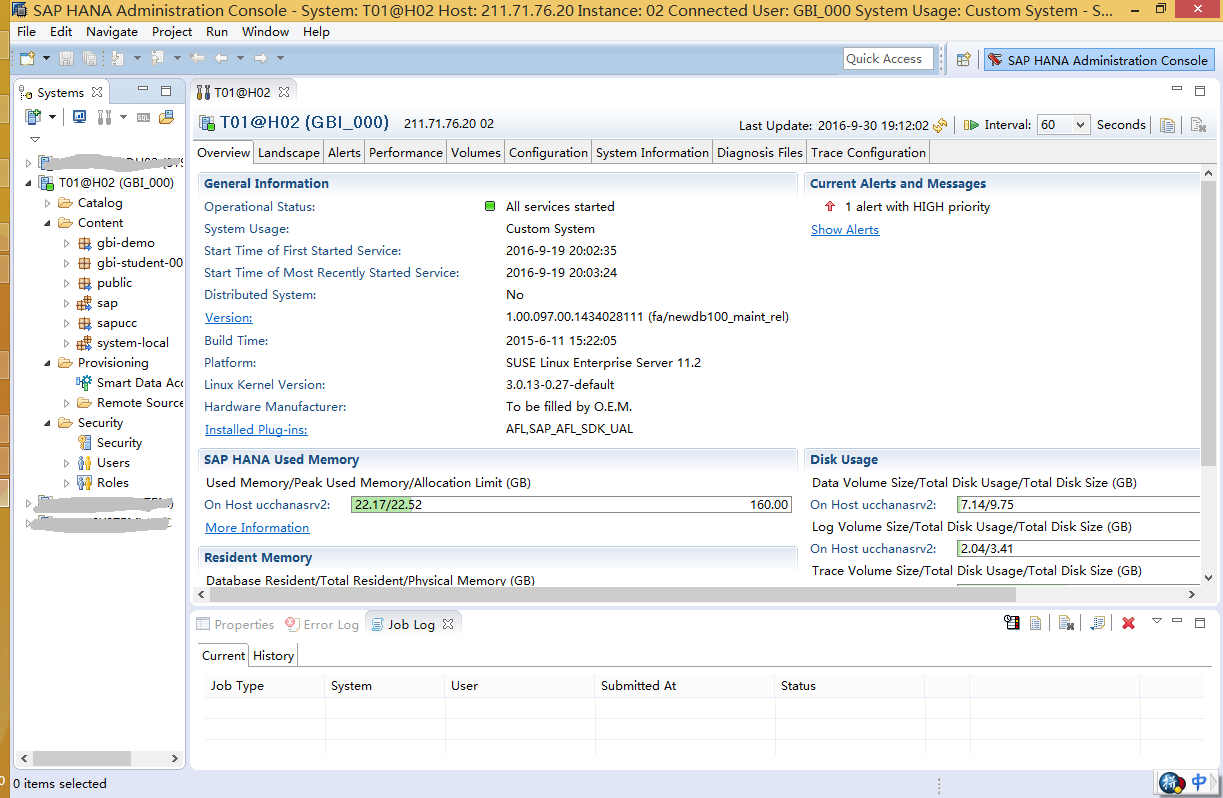1223x798 pixels.
Task: Open the Navigate menu
Action: pos(112,32)
